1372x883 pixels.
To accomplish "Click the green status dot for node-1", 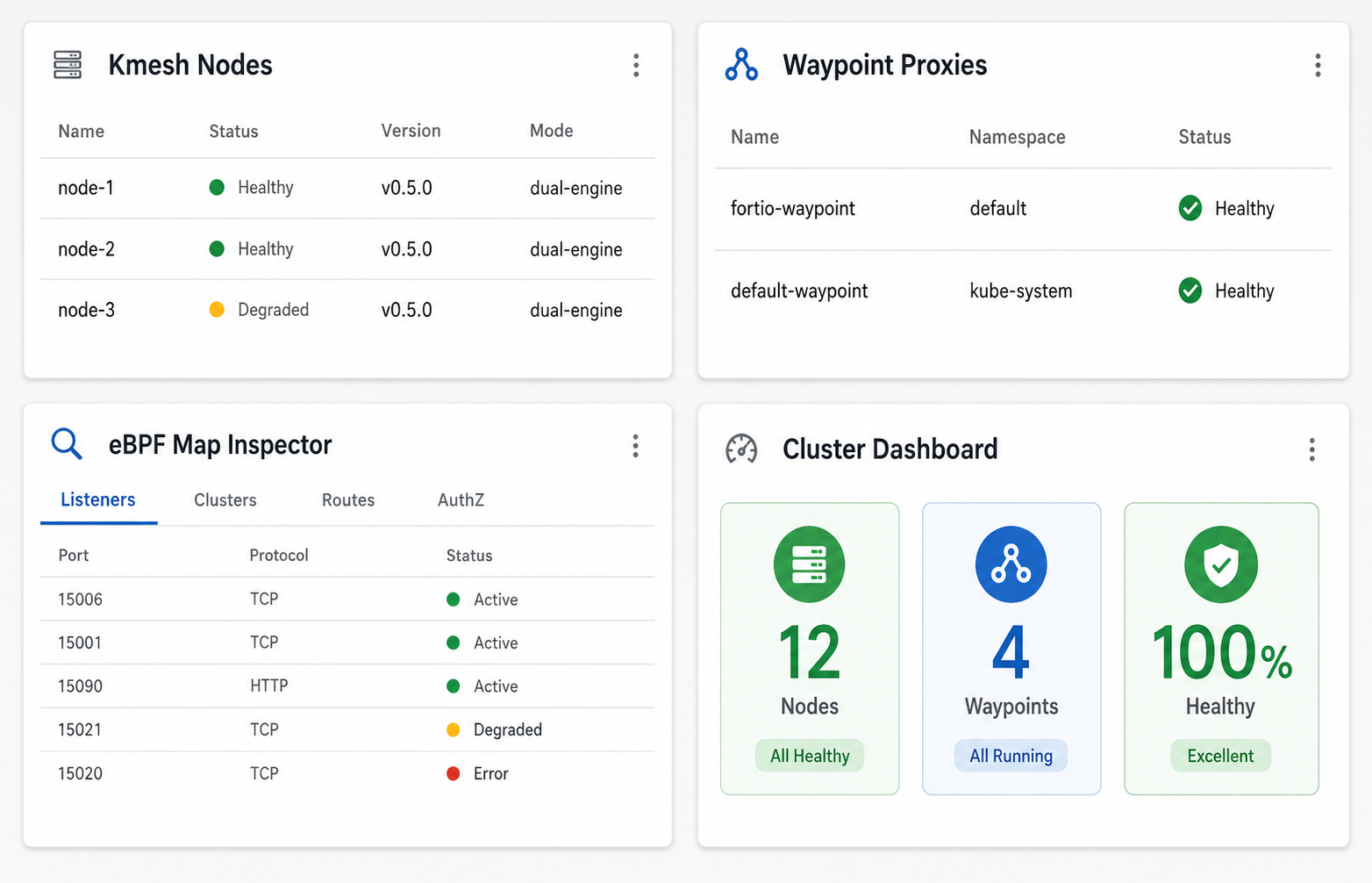I will click(x=217, y=187).
